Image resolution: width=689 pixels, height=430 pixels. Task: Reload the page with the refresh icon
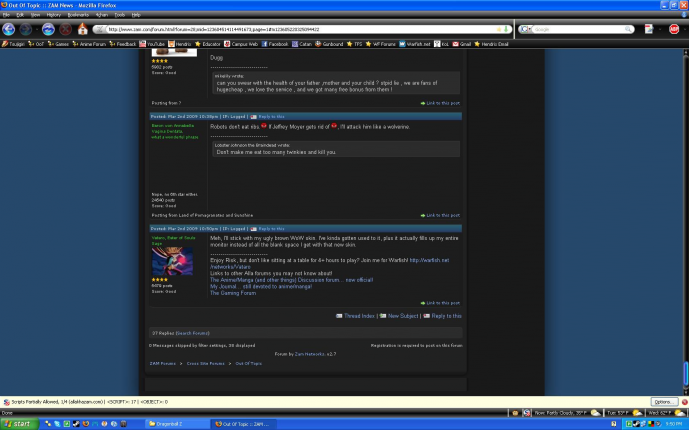pos(48,29)
